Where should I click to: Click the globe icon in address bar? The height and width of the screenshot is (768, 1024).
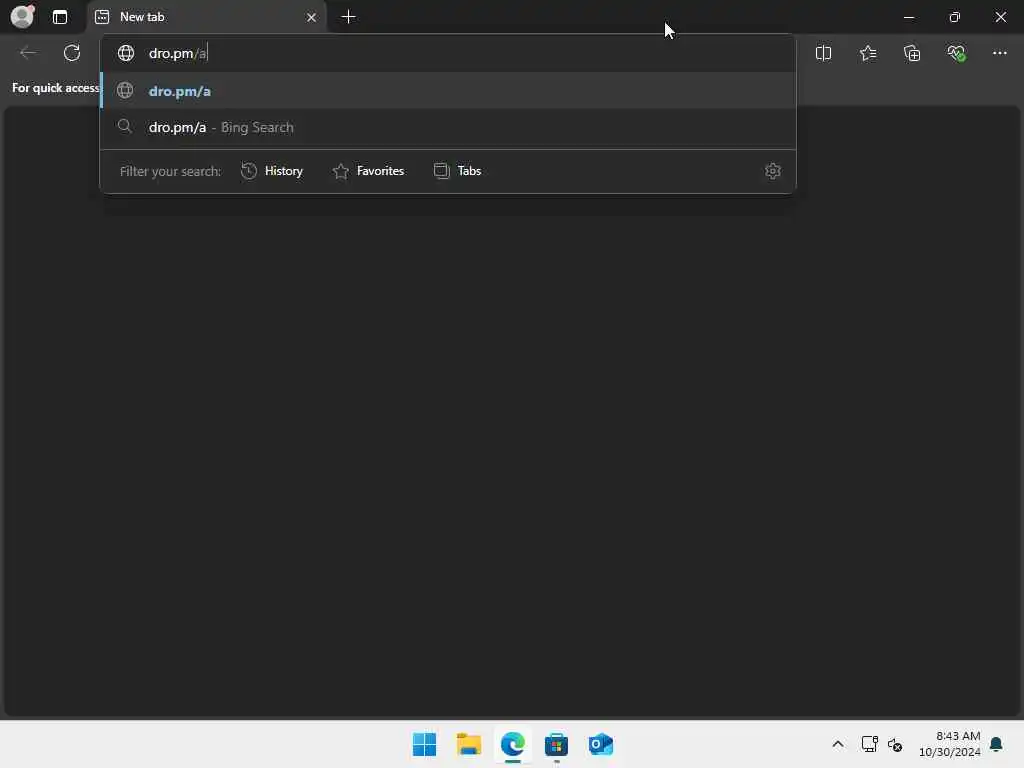pos(126,53)
